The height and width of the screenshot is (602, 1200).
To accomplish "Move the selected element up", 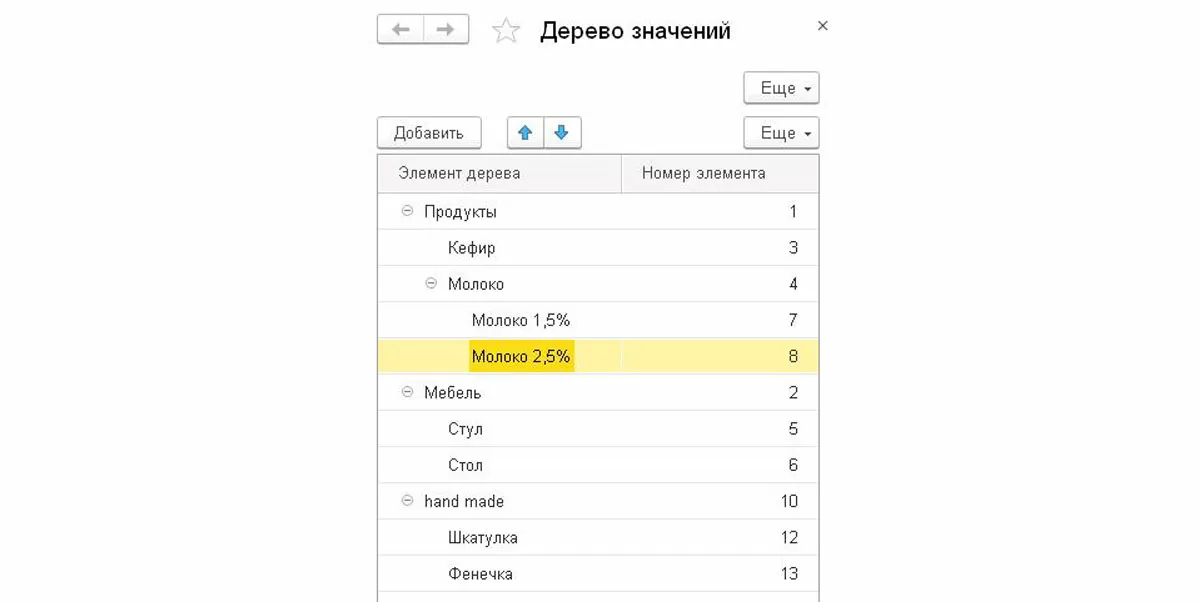I will 526,133.
